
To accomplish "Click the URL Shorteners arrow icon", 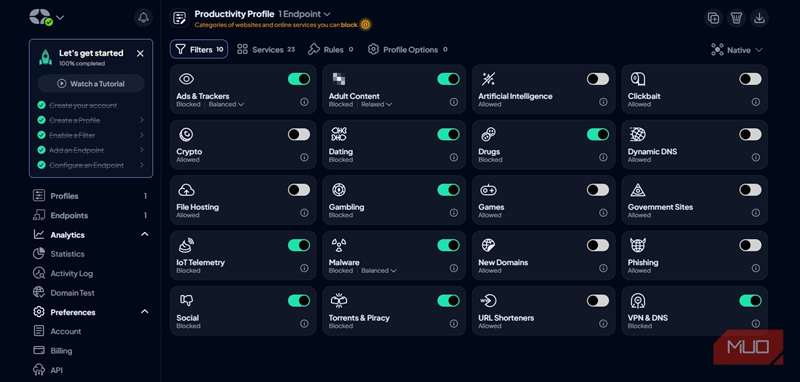I will 488,300.
